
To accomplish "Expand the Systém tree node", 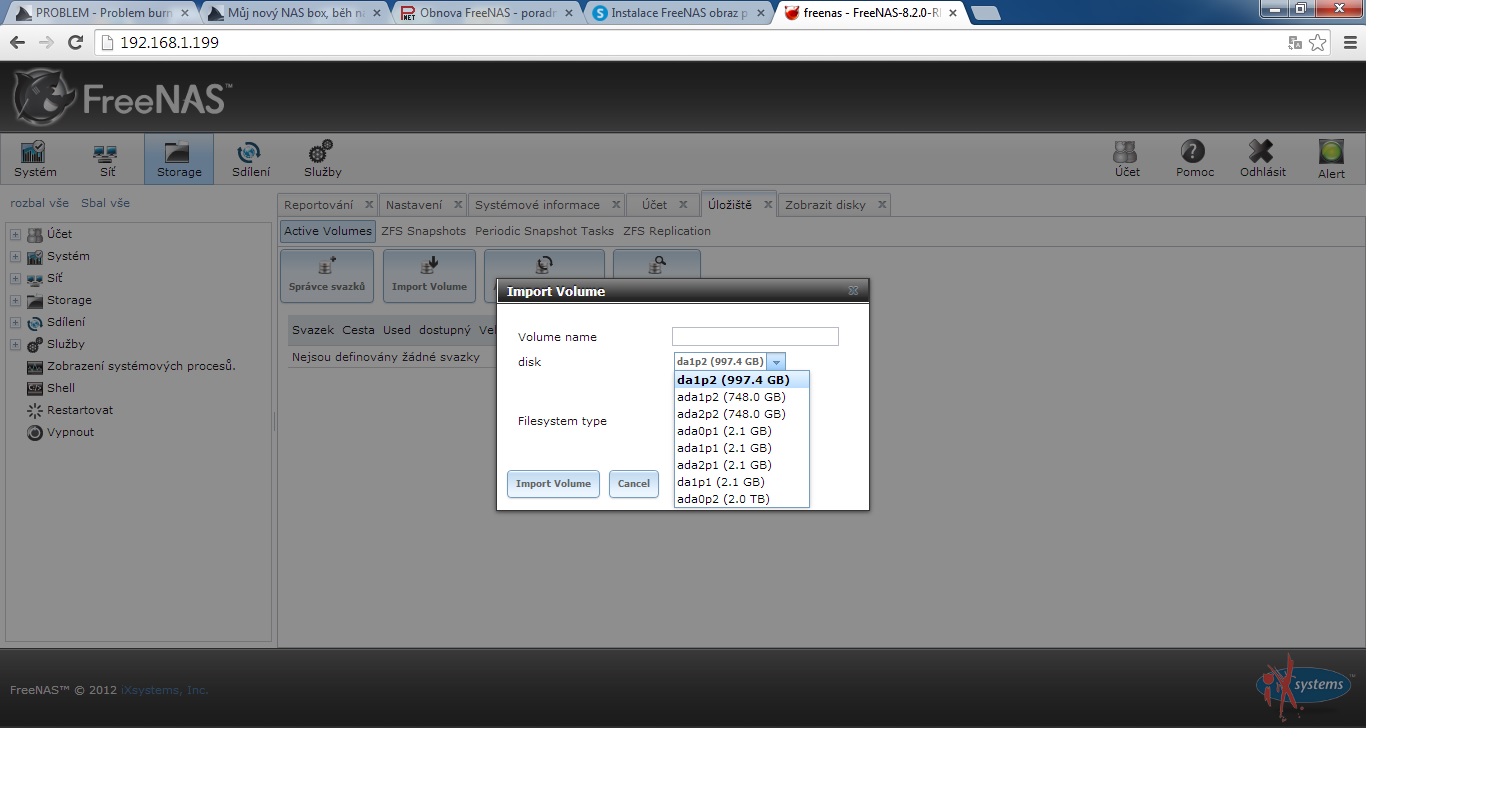I will coord(15,257).
